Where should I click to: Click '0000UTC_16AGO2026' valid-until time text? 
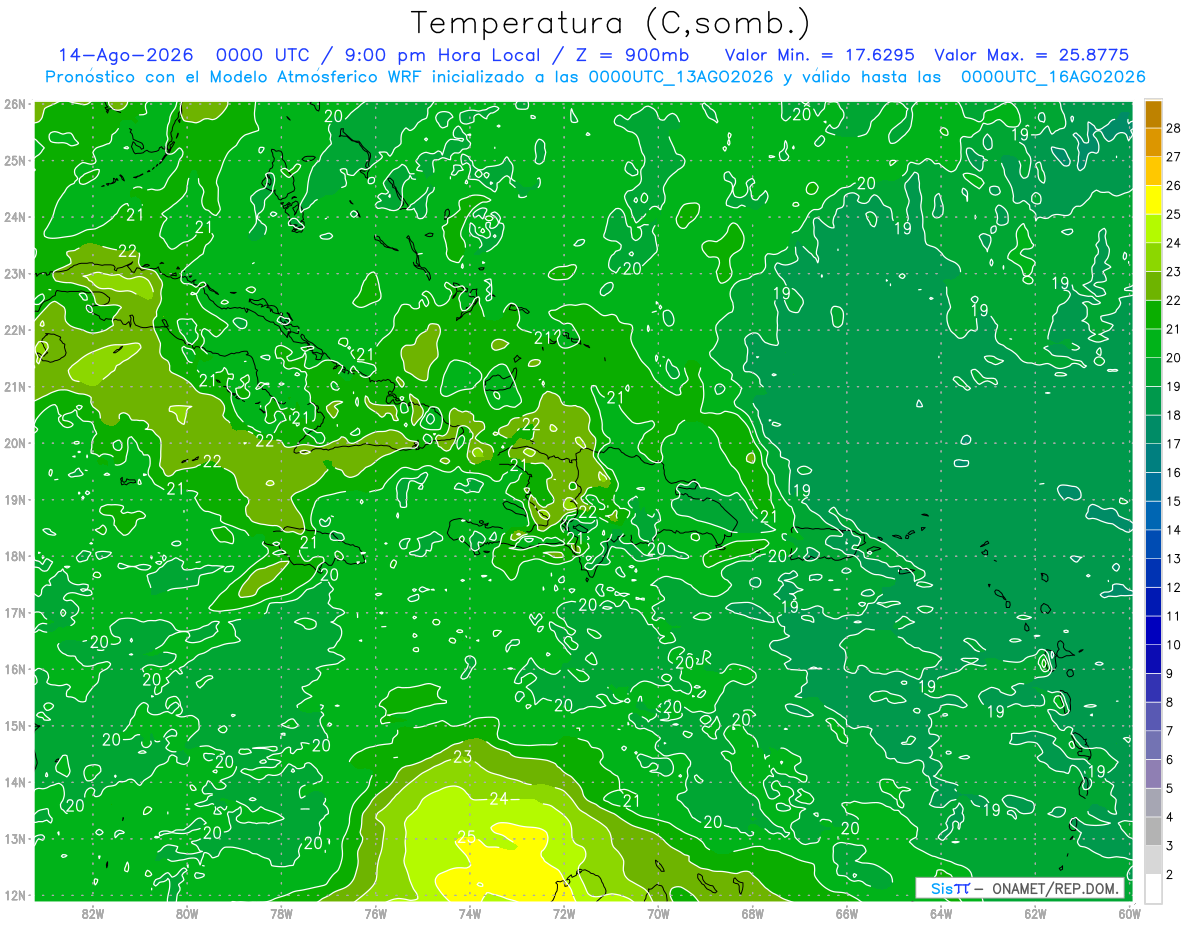point(1053,77)
